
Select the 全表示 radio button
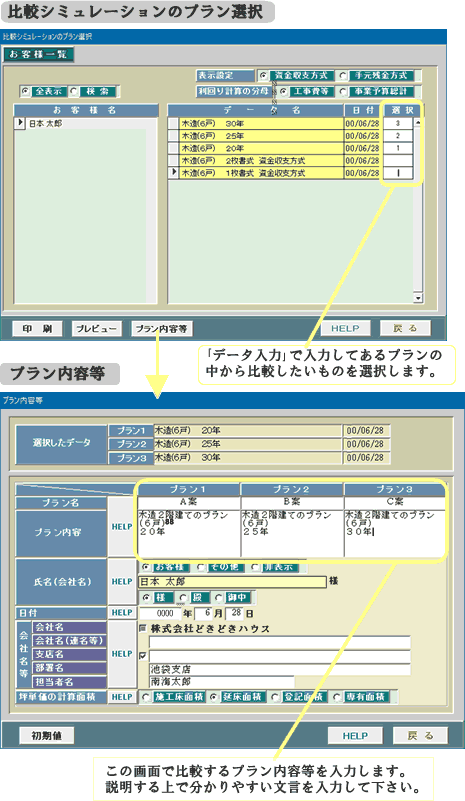coord(25,91)
